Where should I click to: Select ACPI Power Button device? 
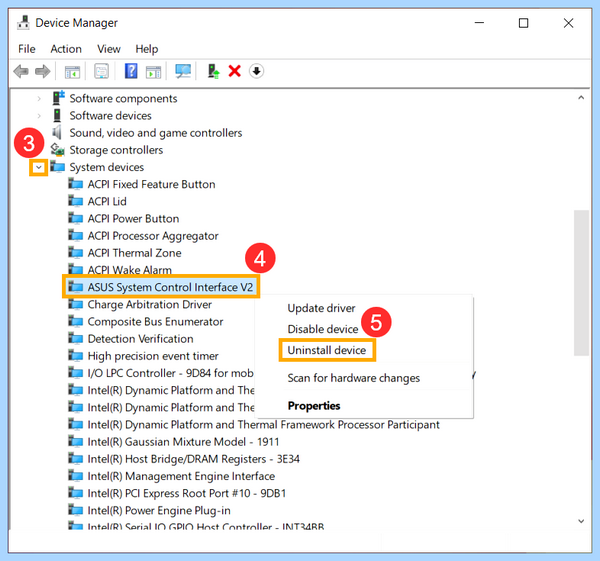click(x=133, y=219)
